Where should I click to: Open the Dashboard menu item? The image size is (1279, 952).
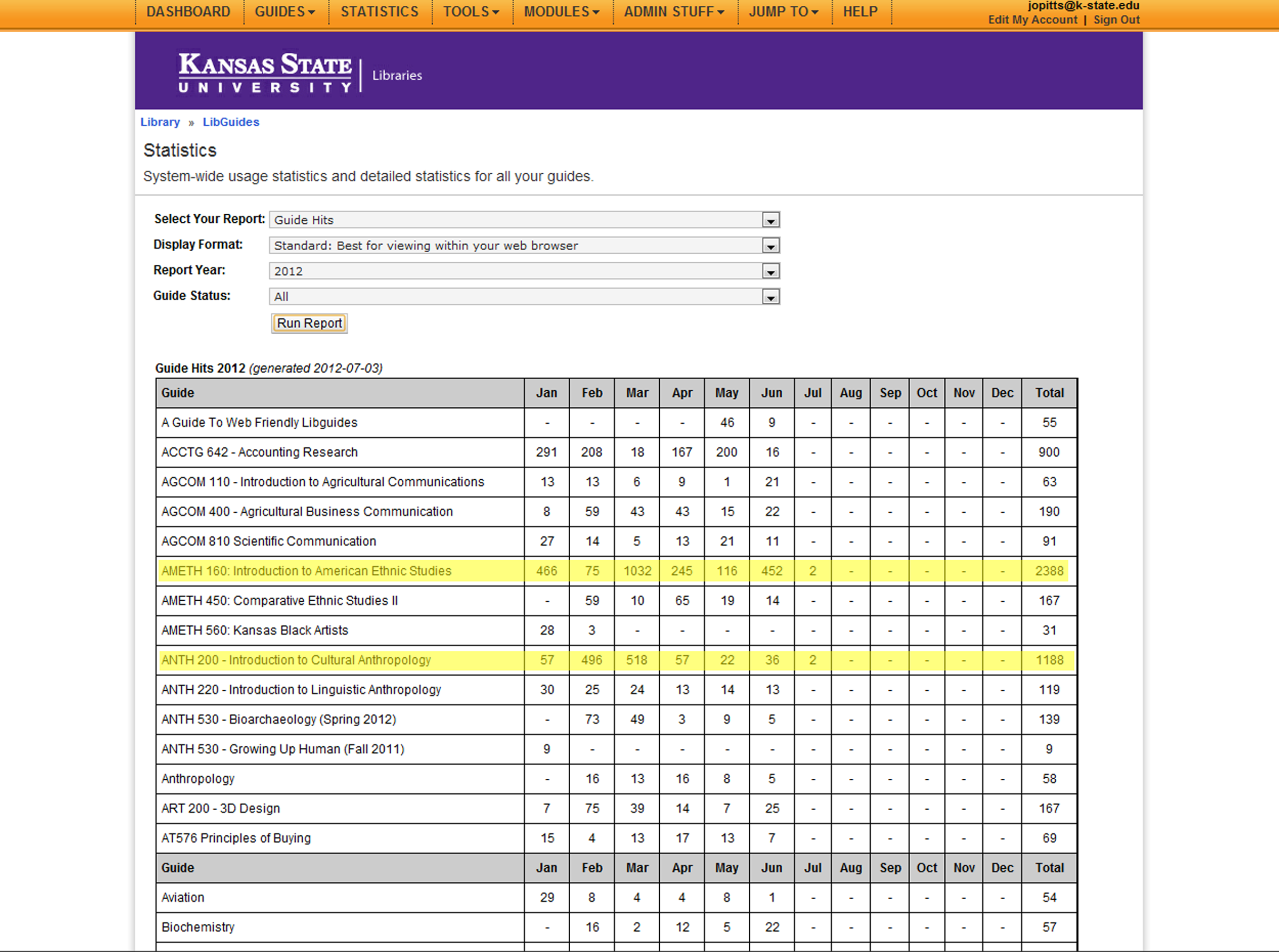coord(188,12)
